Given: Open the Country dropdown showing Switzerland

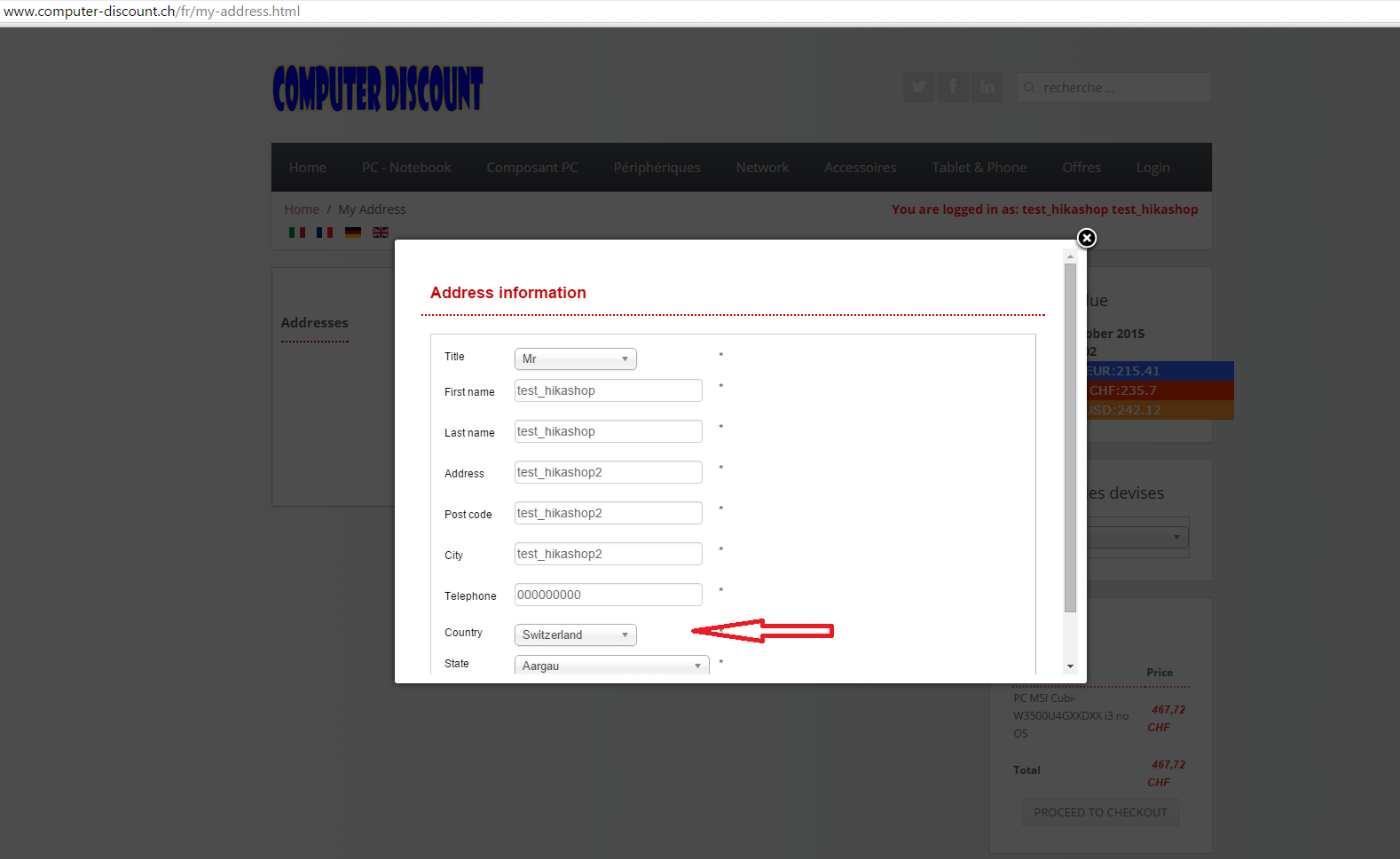Looking at the screenshot, I should click(x=576, y=634).
